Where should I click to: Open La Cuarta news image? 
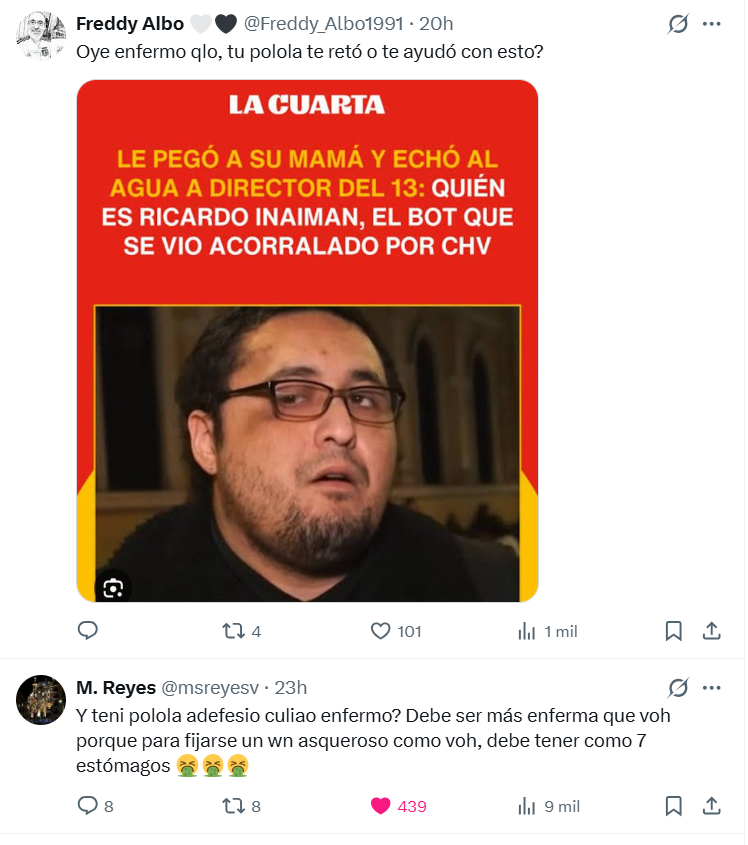coord(307,341)
